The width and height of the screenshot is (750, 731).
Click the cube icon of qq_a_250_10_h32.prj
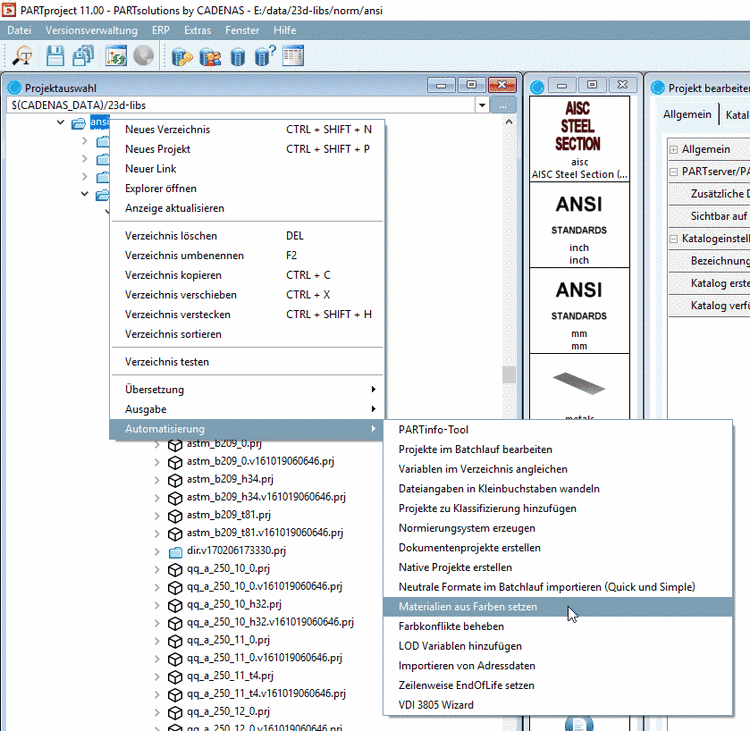click(x=175, y=606)
